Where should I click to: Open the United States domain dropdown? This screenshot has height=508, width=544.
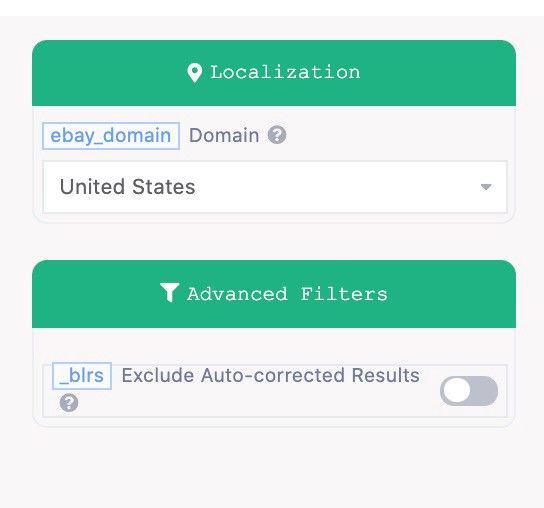[x=275, y=187]
